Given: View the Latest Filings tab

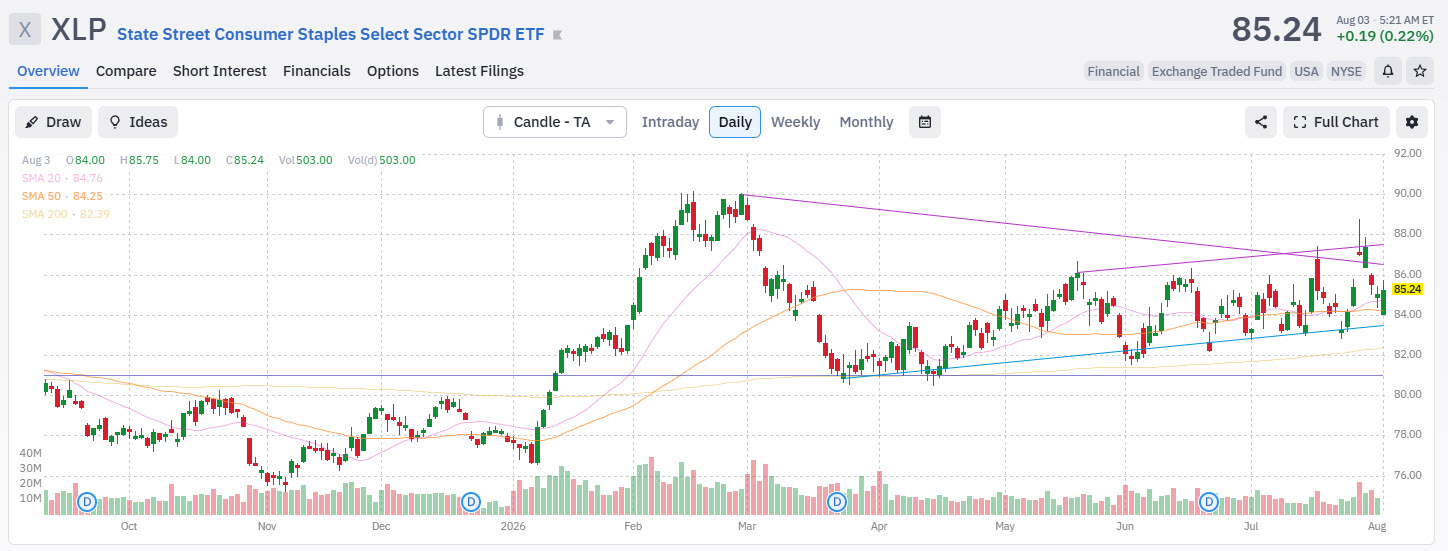Looking at the screenshot, I should click(479, 71).
